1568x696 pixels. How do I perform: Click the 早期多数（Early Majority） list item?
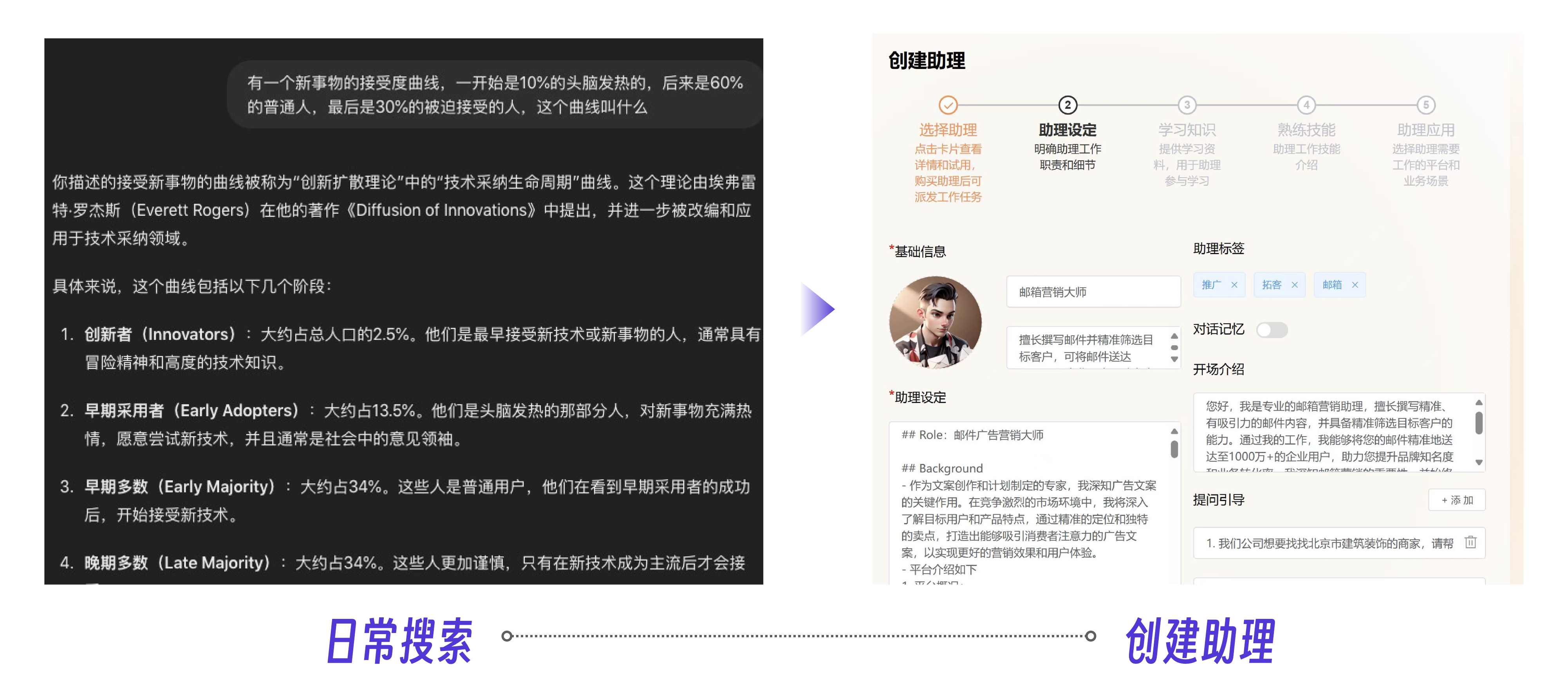pos(405,500)
